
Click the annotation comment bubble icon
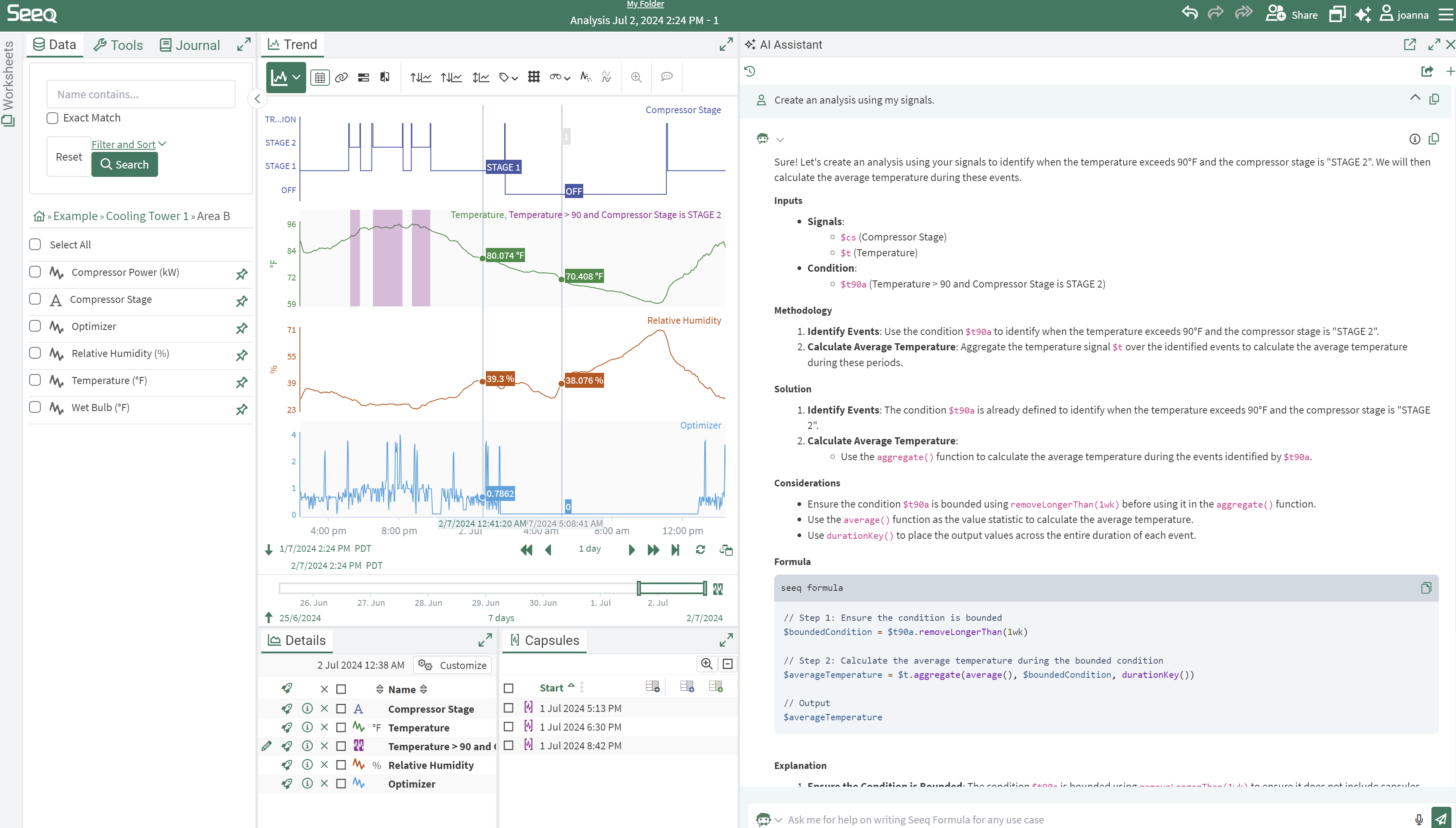[666, 77]
